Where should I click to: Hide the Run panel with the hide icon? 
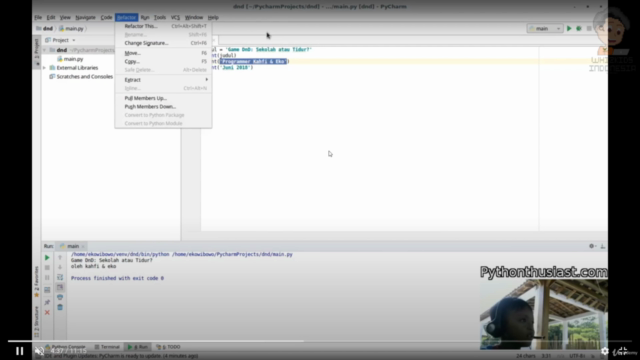[x=603, y=246]
